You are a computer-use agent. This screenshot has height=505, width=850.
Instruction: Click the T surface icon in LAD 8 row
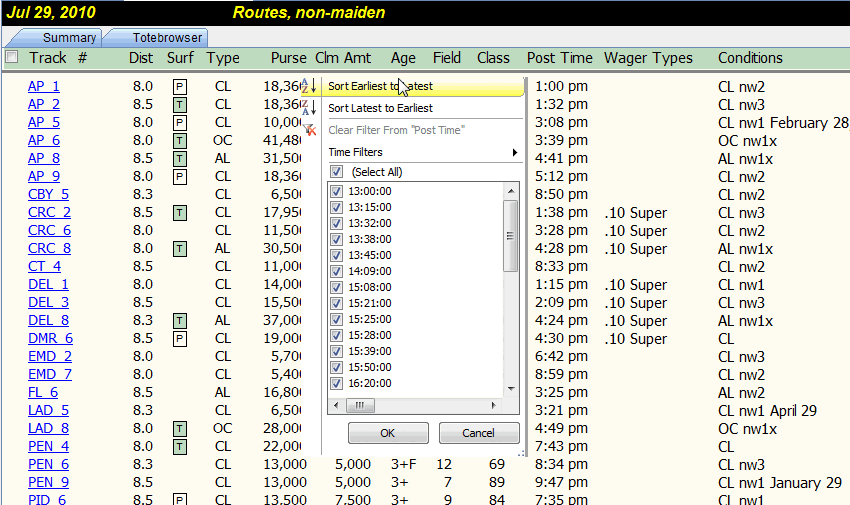[x=180, y=429]
